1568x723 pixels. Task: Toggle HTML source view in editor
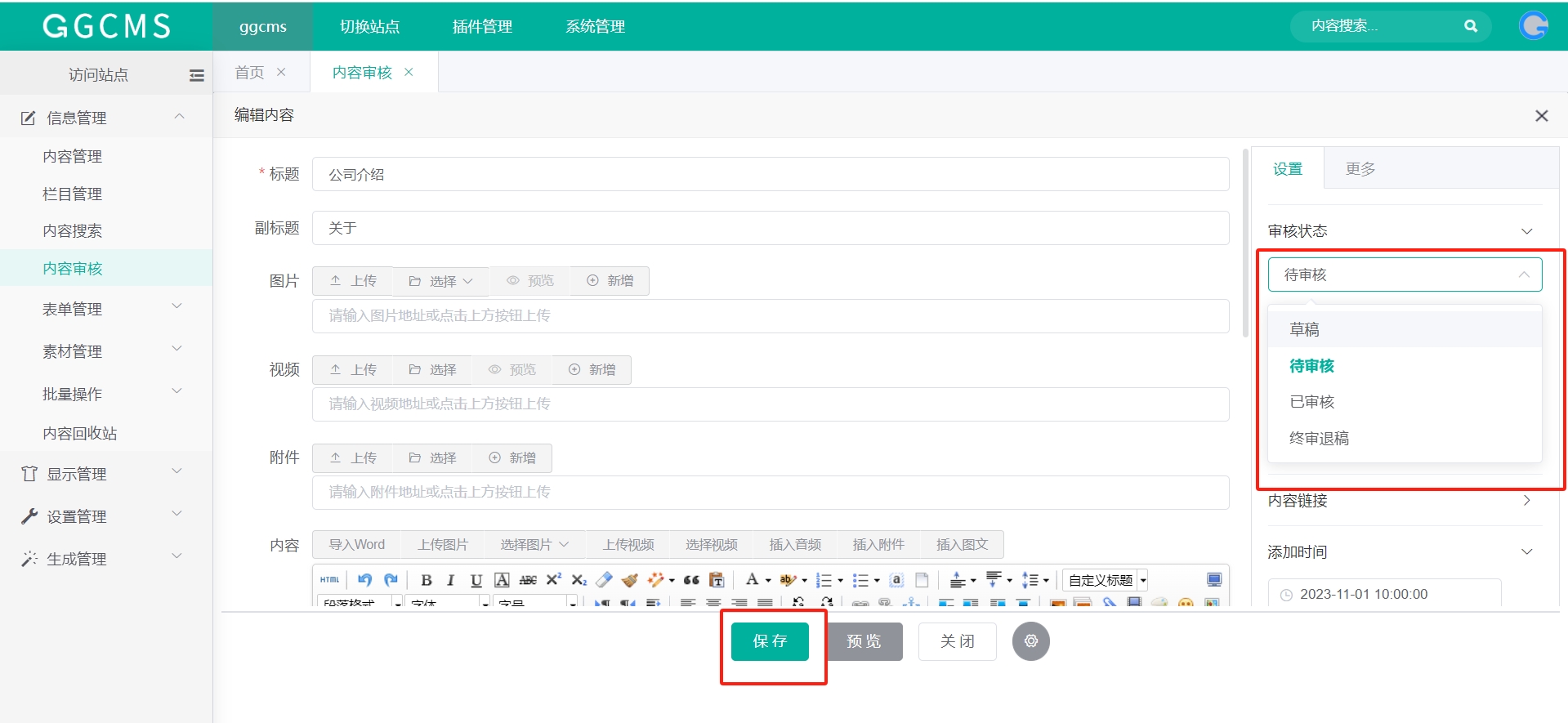tap(330, 580)
